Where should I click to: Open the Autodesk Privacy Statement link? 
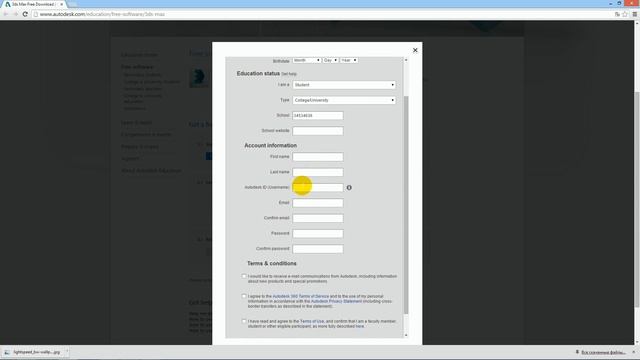coord(336,301)
